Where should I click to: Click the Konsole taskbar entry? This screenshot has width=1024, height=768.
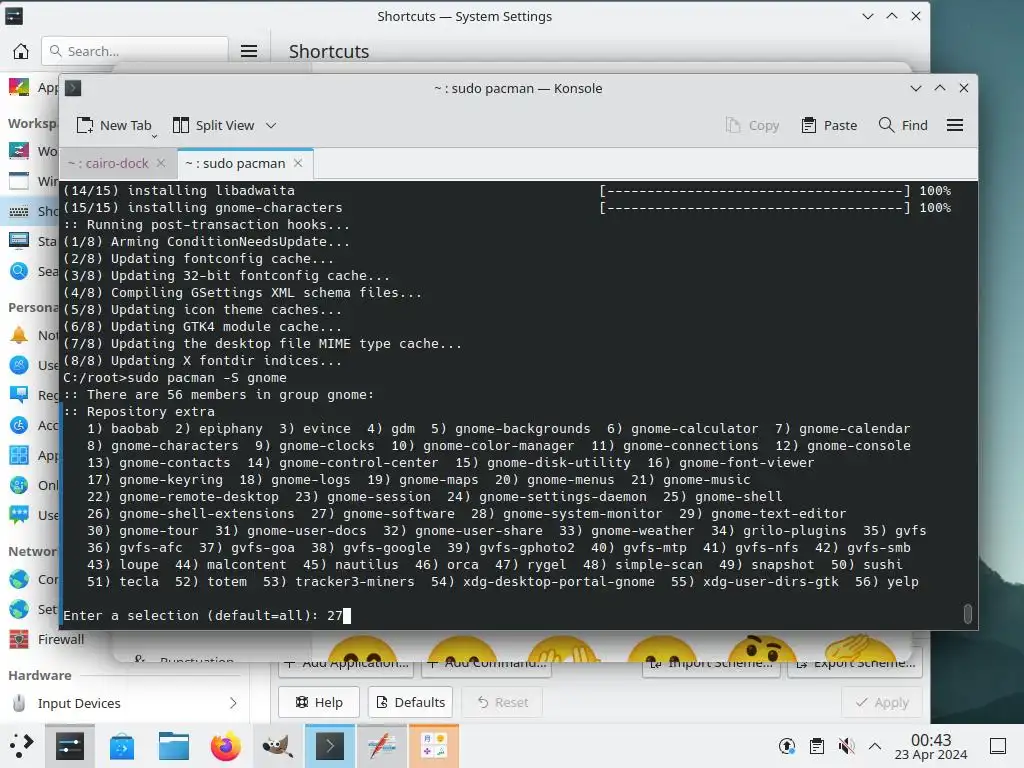[x=330, y=746]
